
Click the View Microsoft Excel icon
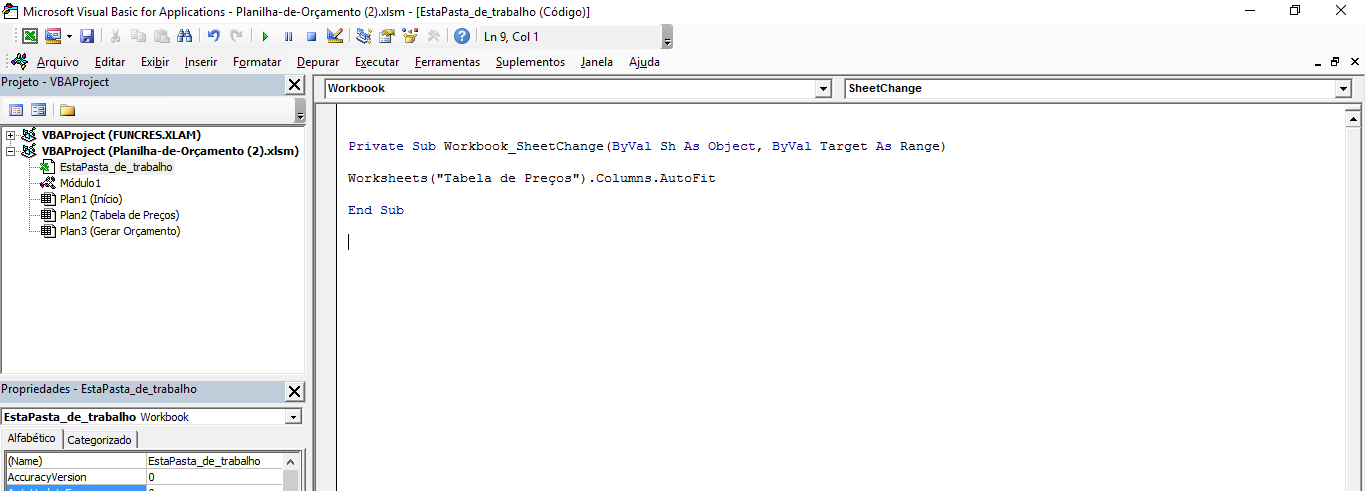[x=30, y=36]
